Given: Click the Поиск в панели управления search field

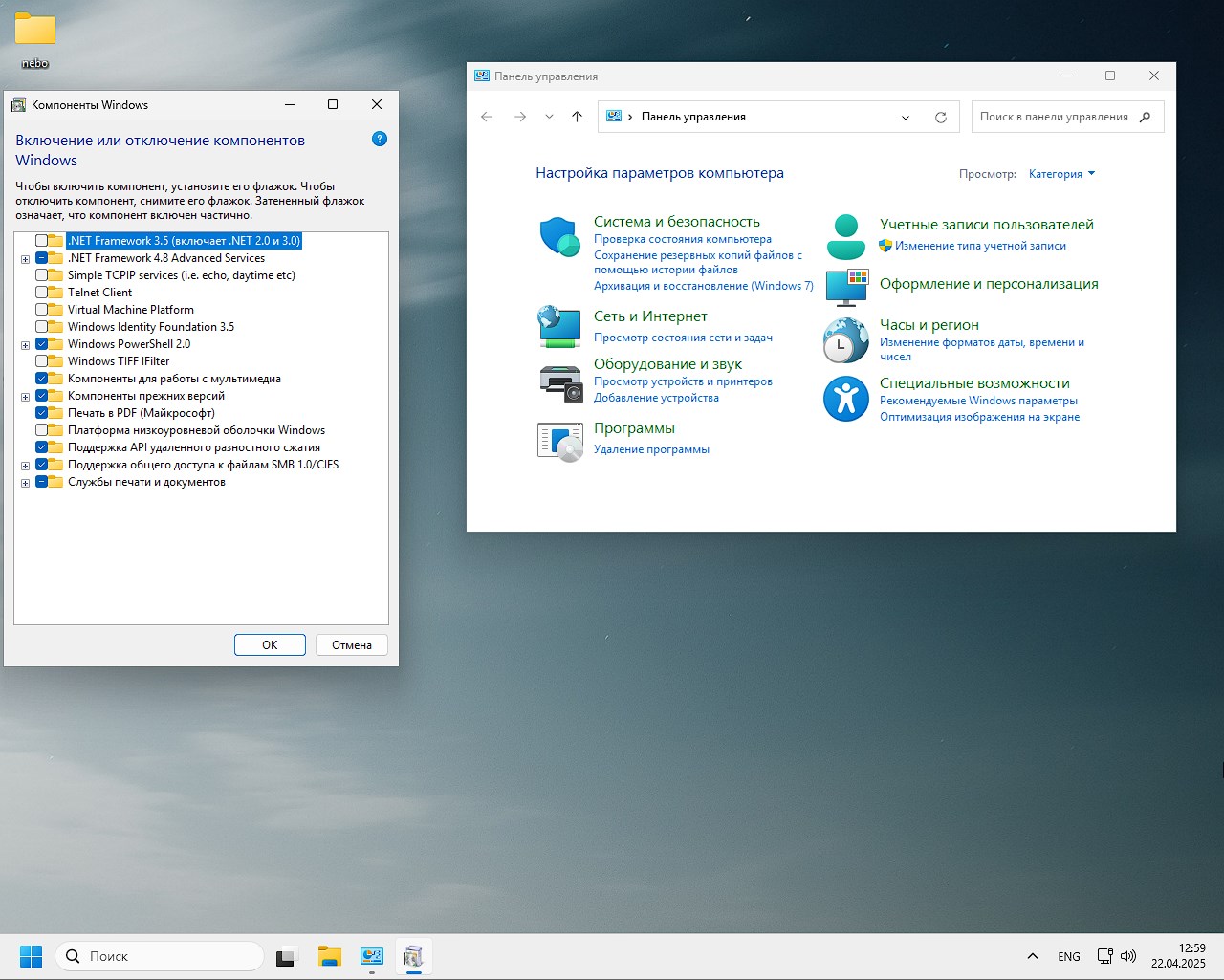Looking at the screenshot, I should [x=1054, y=117].
